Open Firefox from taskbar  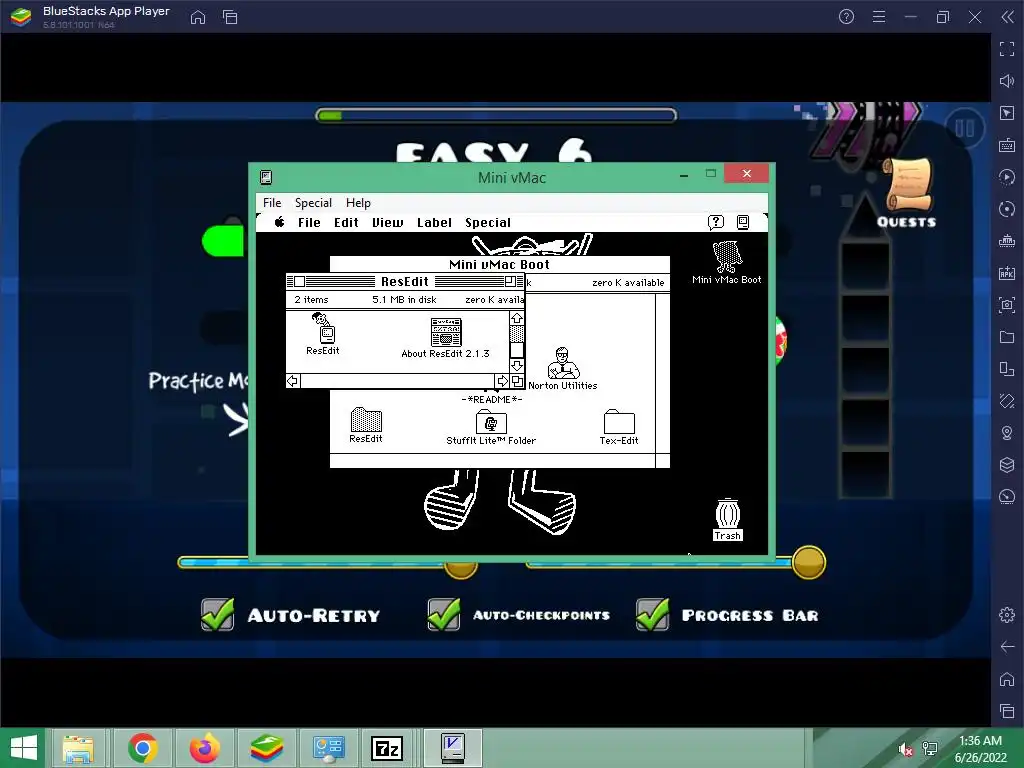pos(204,748)
